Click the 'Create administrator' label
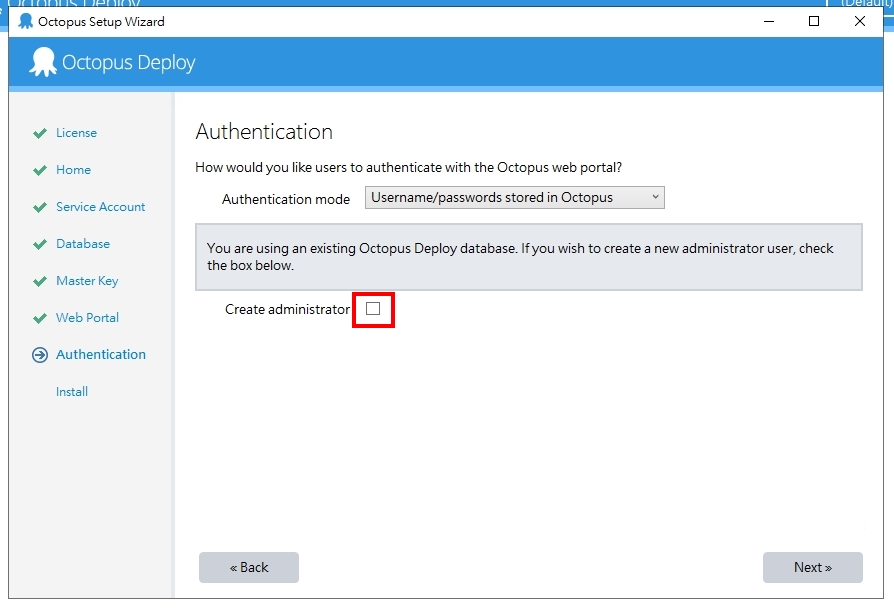The height and width of the screenshot is (608, 894). coord(287,309)
